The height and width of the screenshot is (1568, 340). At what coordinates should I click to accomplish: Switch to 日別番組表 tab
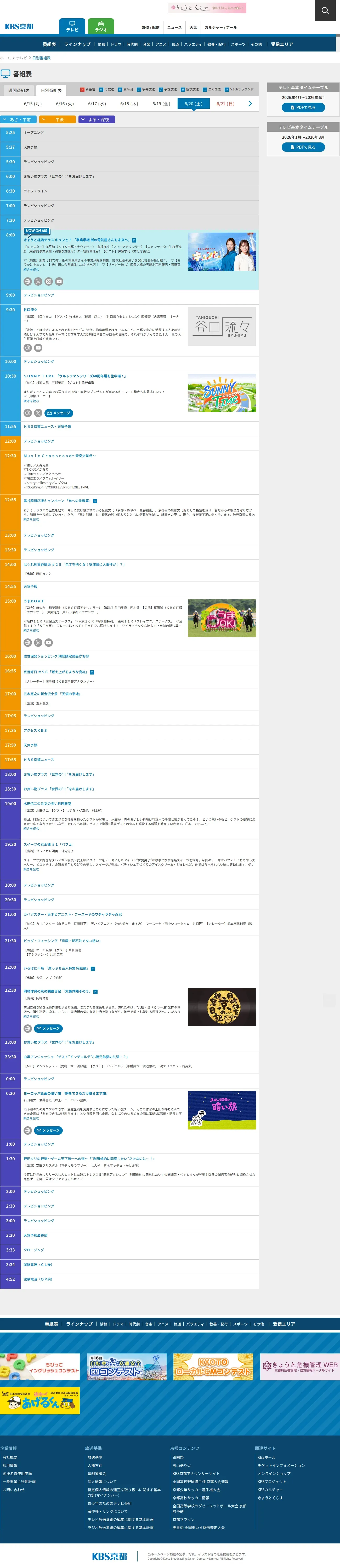point(51,90)
